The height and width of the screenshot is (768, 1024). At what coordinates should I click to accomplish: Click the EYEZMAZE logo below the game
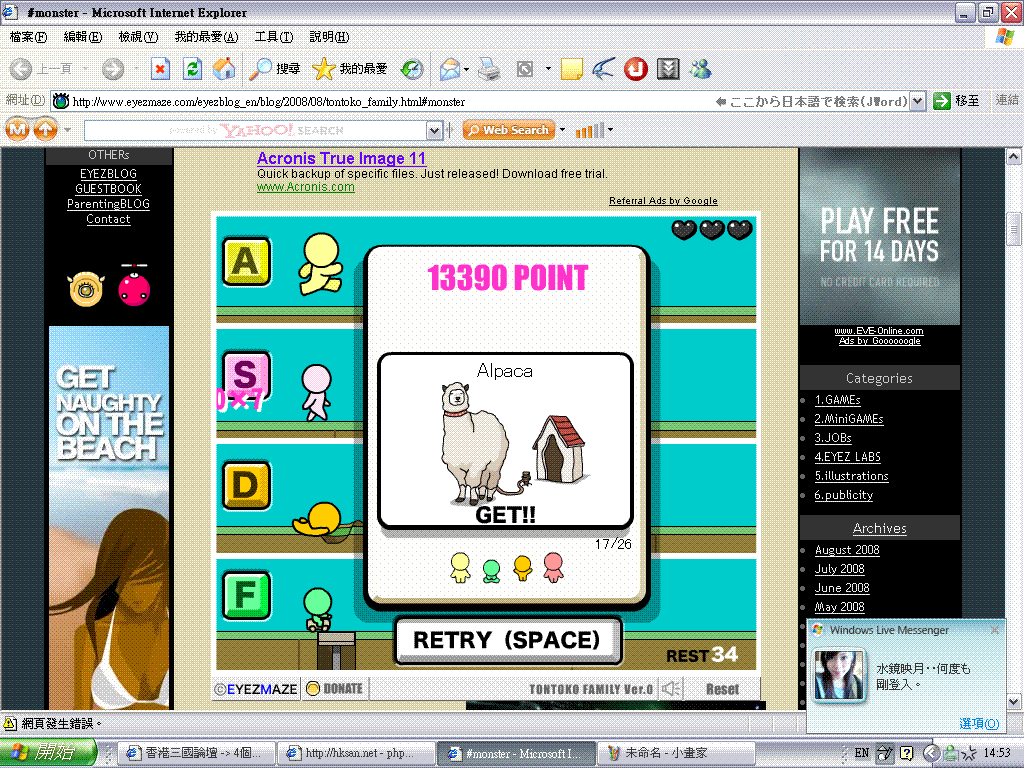tap(256, 689)
